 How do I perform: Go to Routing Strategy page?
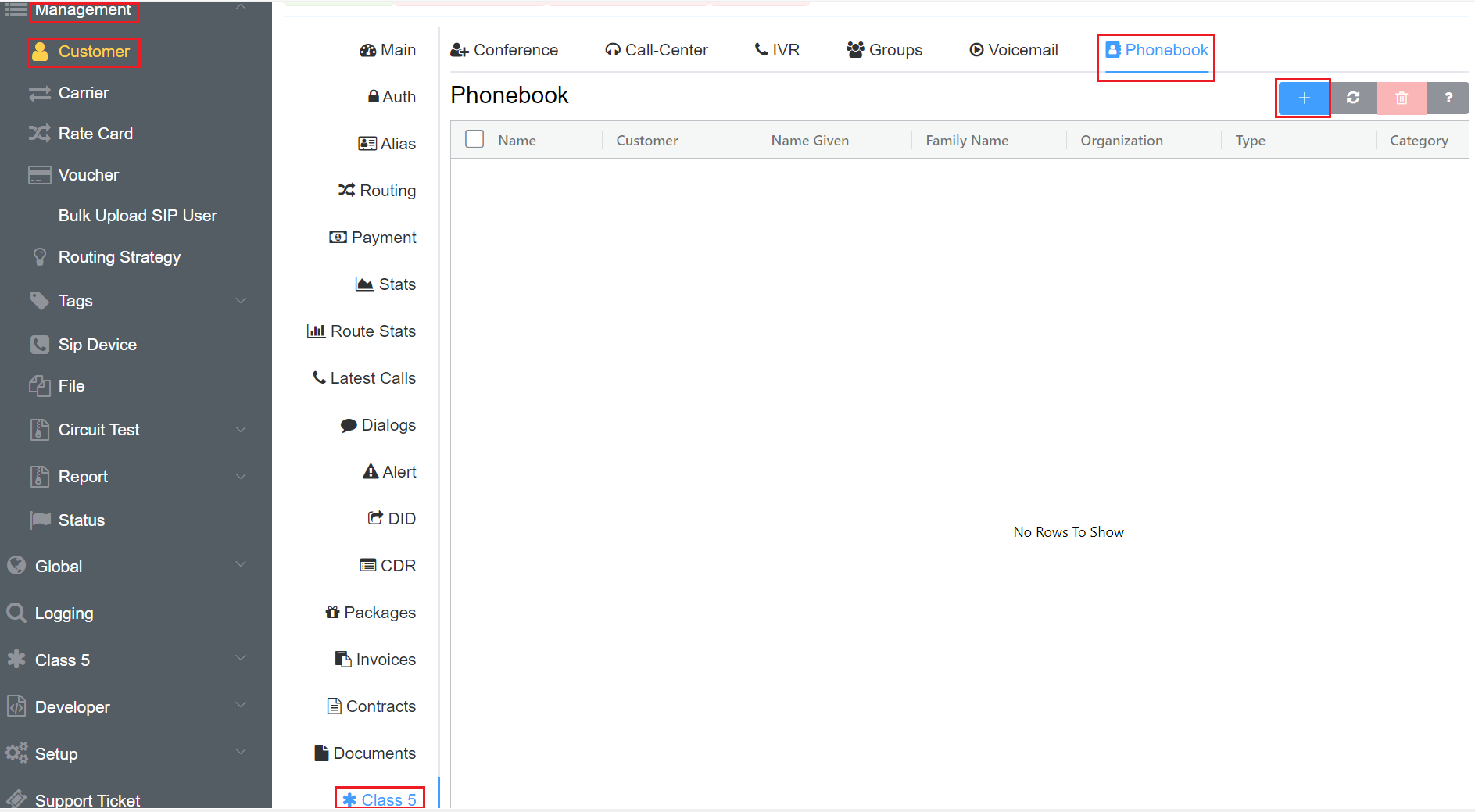point(119,257)
